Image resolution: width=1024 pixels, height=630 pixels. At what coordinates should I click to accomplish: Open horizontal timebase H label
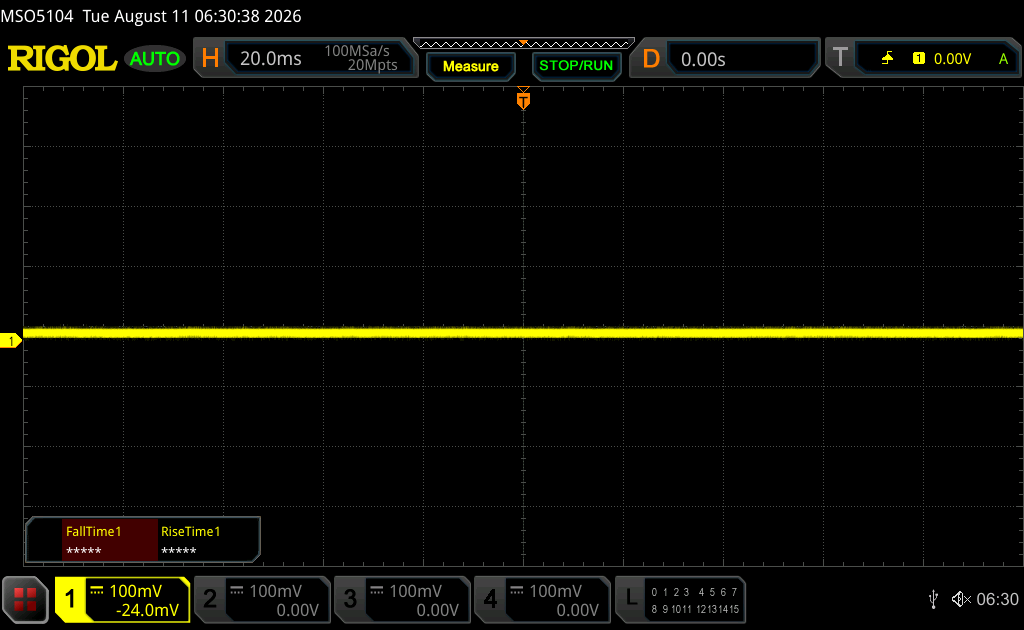[x=210, y=58]
